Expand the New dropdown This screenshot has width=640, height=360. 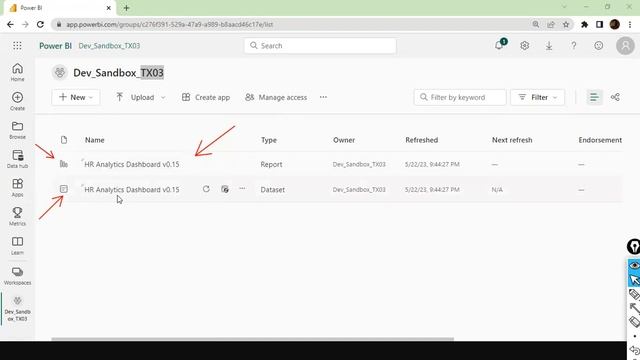click(x=76, y=97)
